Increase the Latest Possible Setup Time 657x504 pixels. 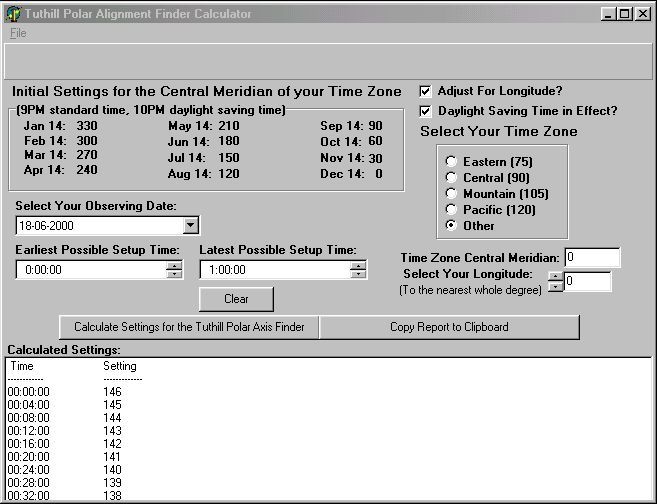(358, 265)
